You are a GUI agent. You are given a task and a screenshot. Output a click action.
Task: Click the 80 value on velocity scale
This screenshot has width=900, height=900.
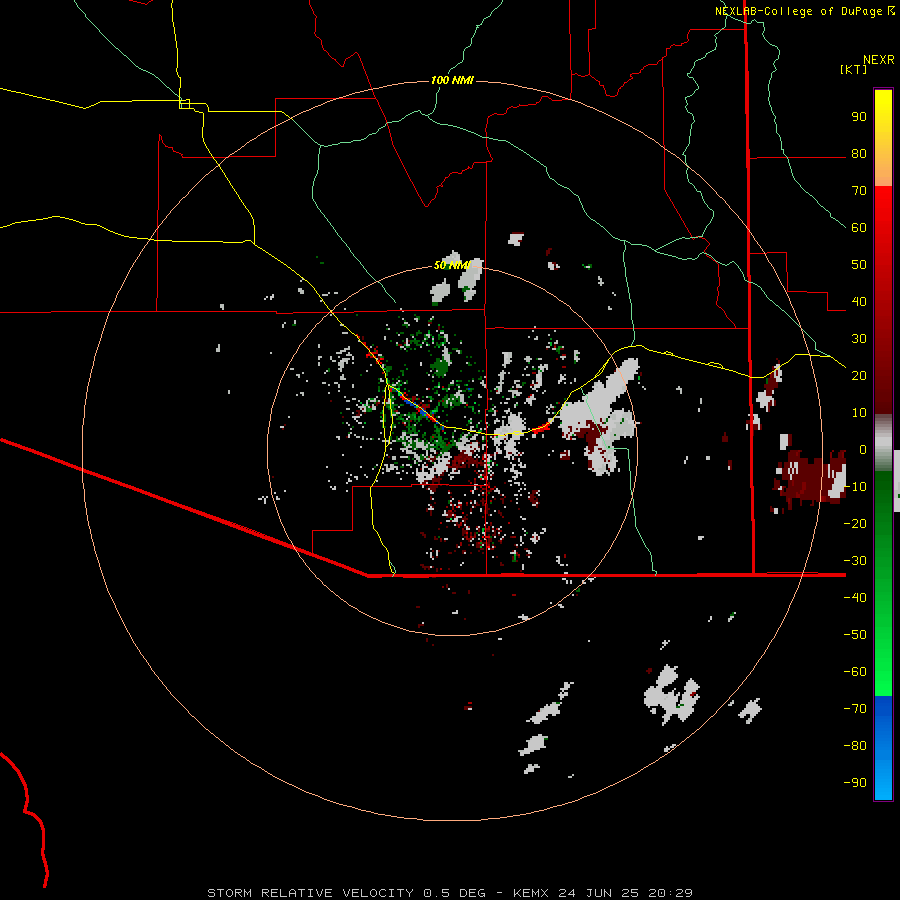coord(859,153)
